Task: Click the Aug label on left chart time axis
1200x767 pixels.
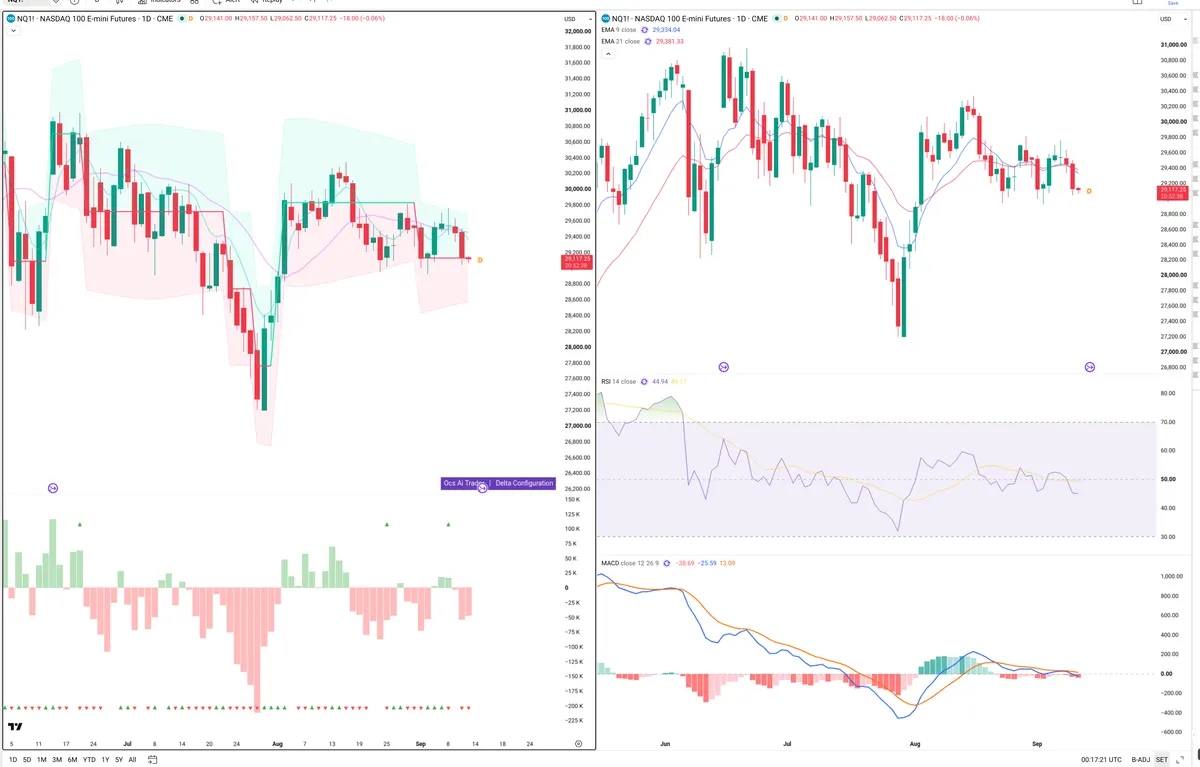Action: 278,744
